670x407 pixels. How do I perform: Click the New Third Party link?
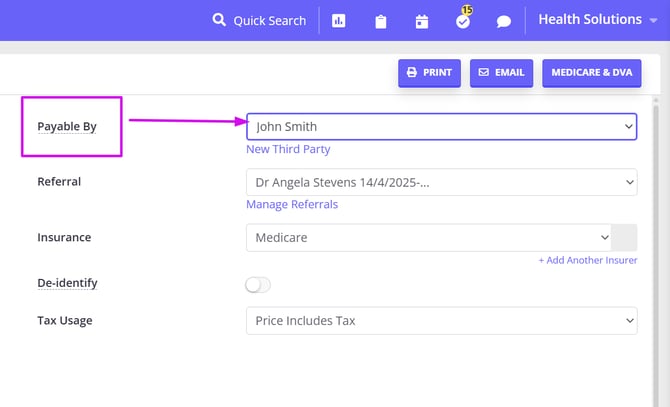[288, 149]
